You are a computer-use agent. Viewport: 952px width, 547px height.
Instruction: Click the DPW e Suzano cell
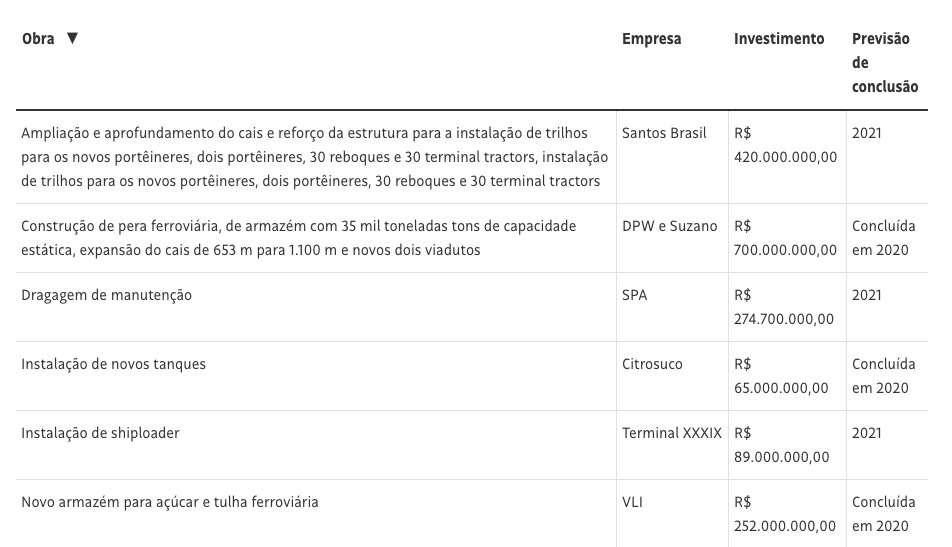click(669, 226)
